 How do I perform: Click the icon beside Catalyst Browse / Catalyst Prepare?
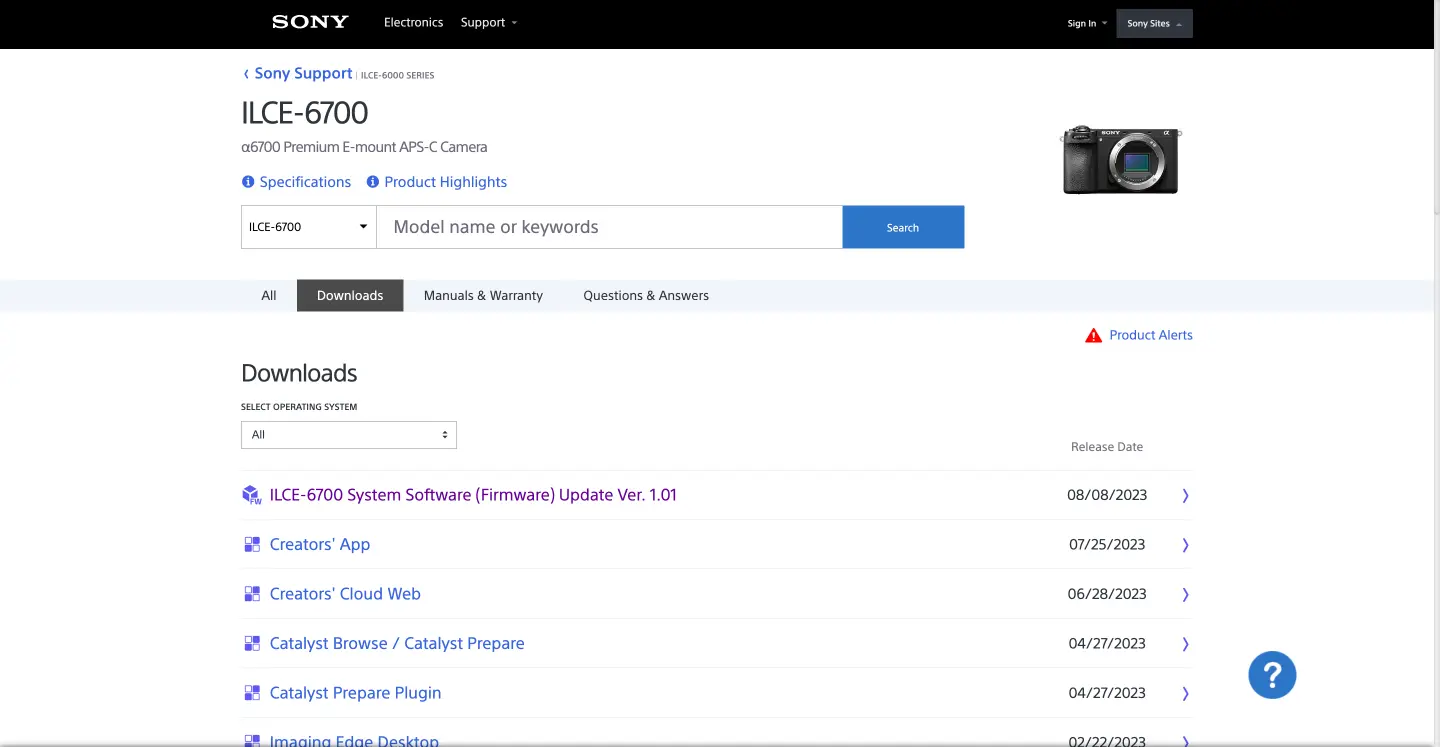coord(252,644)
